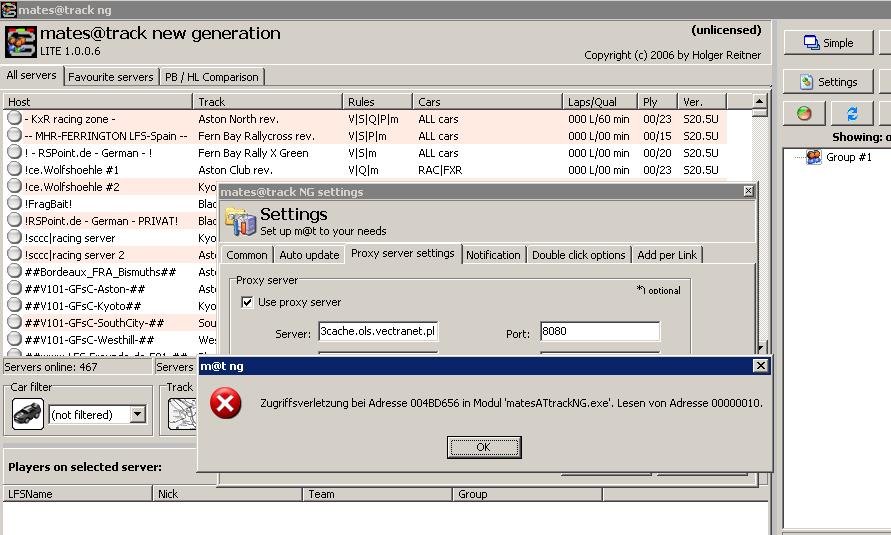
Task: Sort server list by Ply column
Action: (658, 102)
